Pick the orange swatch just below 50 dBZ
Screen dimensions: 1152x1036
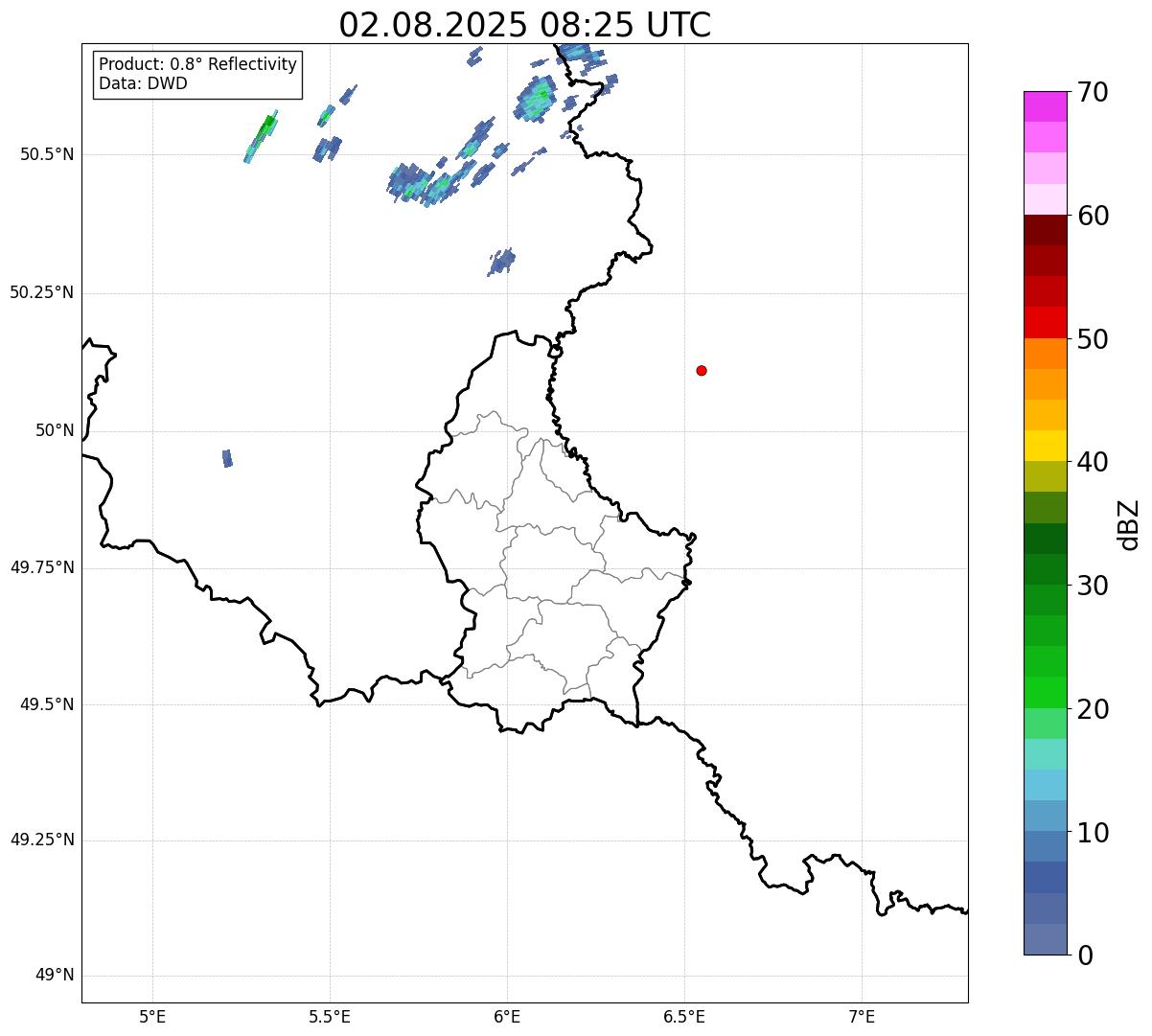coord(1046,354)
